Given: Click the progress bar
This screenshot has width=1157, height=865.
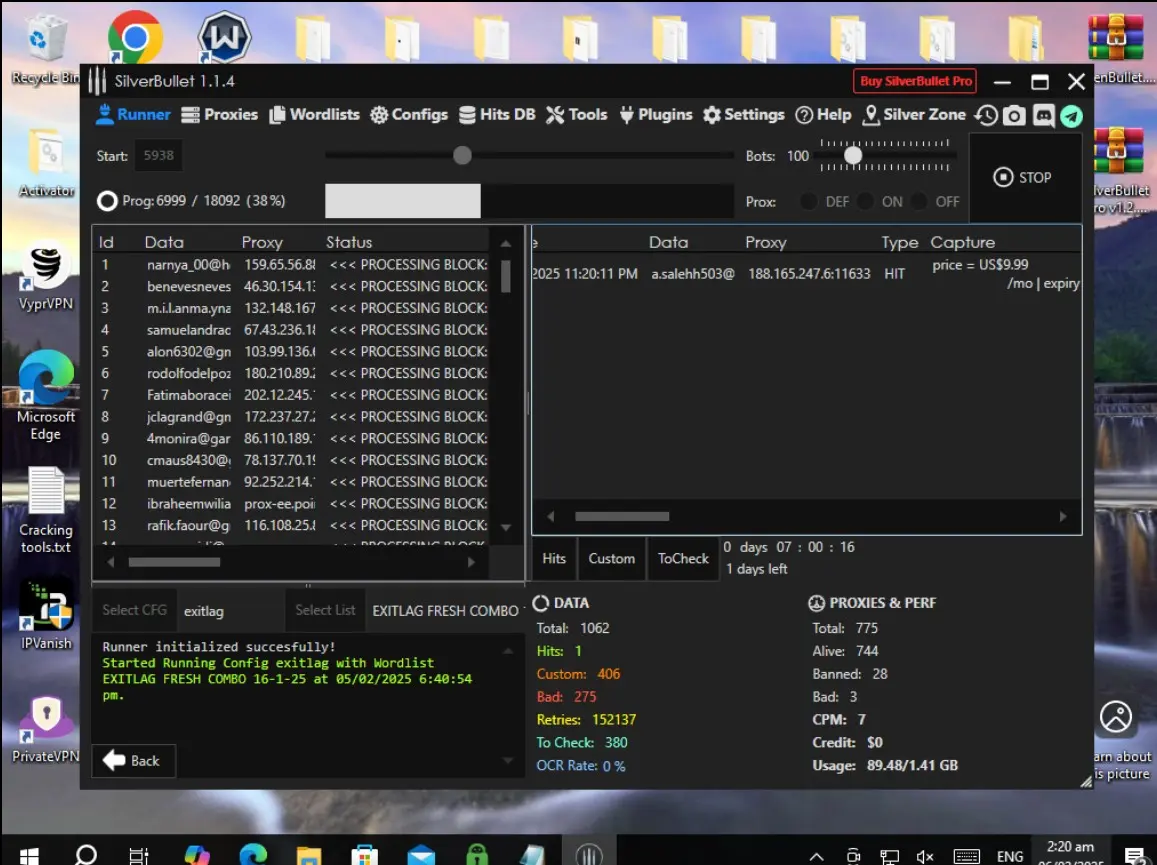Looking at the screenshot, I should point(529,201).
